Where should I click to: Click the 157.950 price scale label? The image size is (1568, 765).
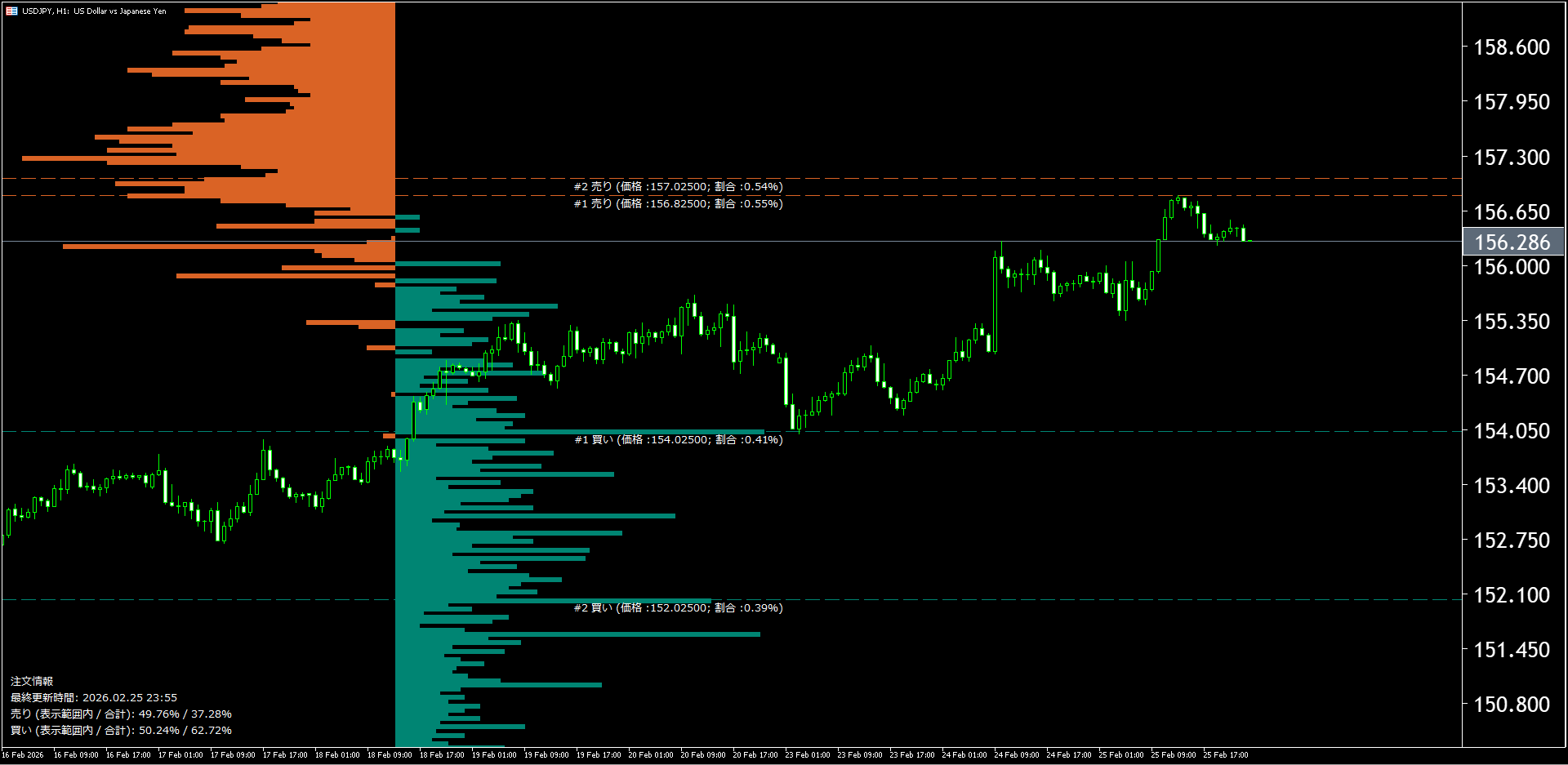click(1512, 102)
